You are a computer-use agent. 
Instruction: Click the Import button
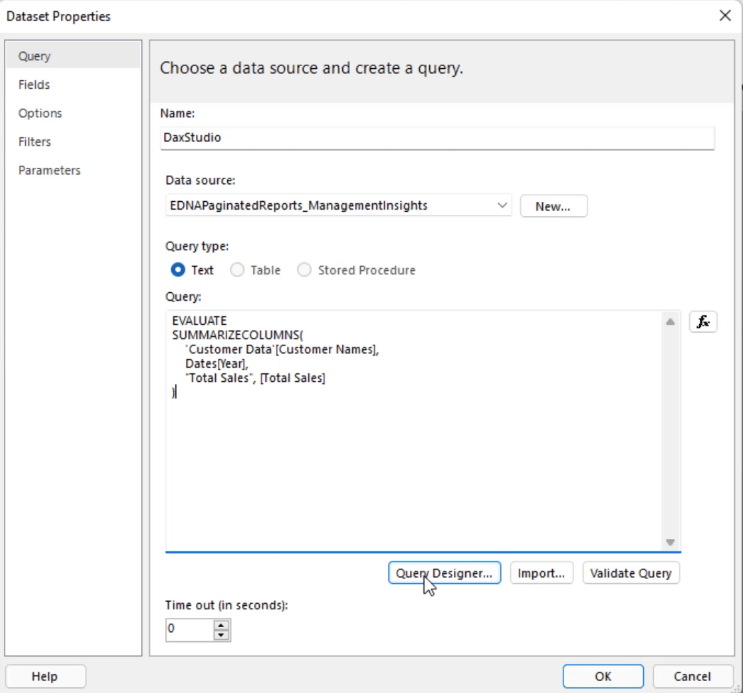[542, 573]
